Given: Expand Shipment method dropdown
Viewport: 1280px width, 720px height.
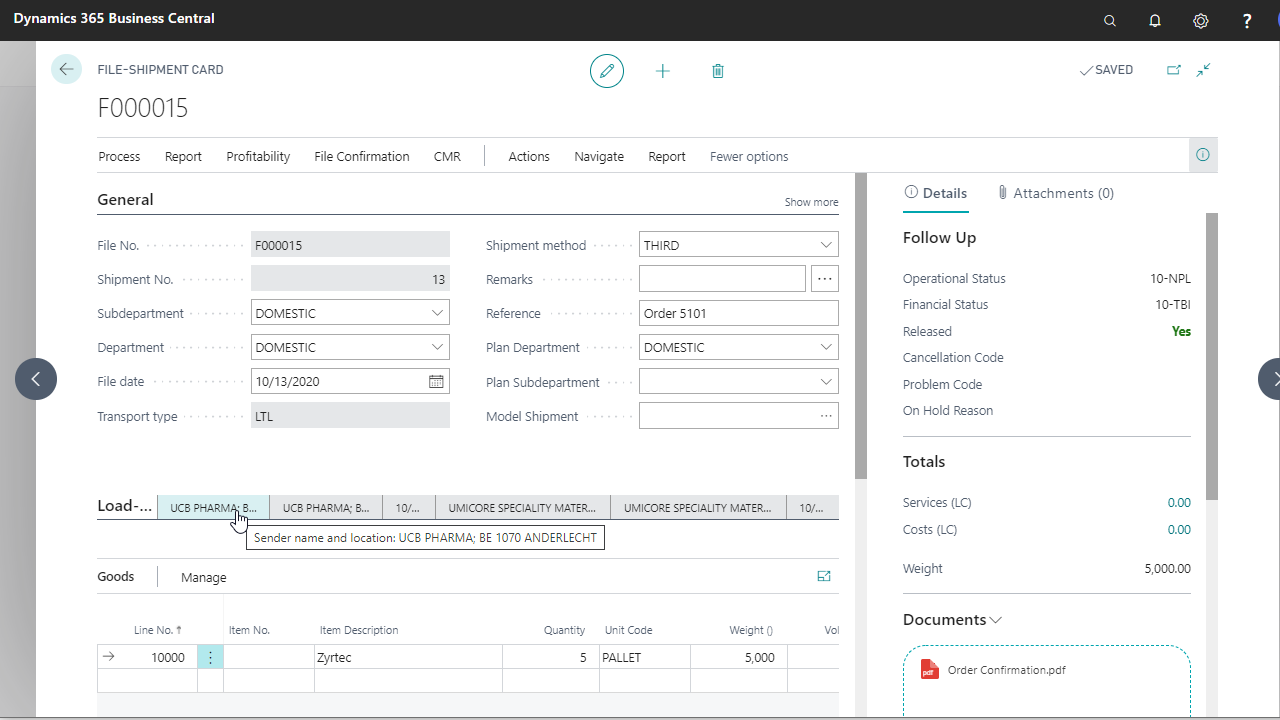Looking at the screenshot, I should 826,245.
